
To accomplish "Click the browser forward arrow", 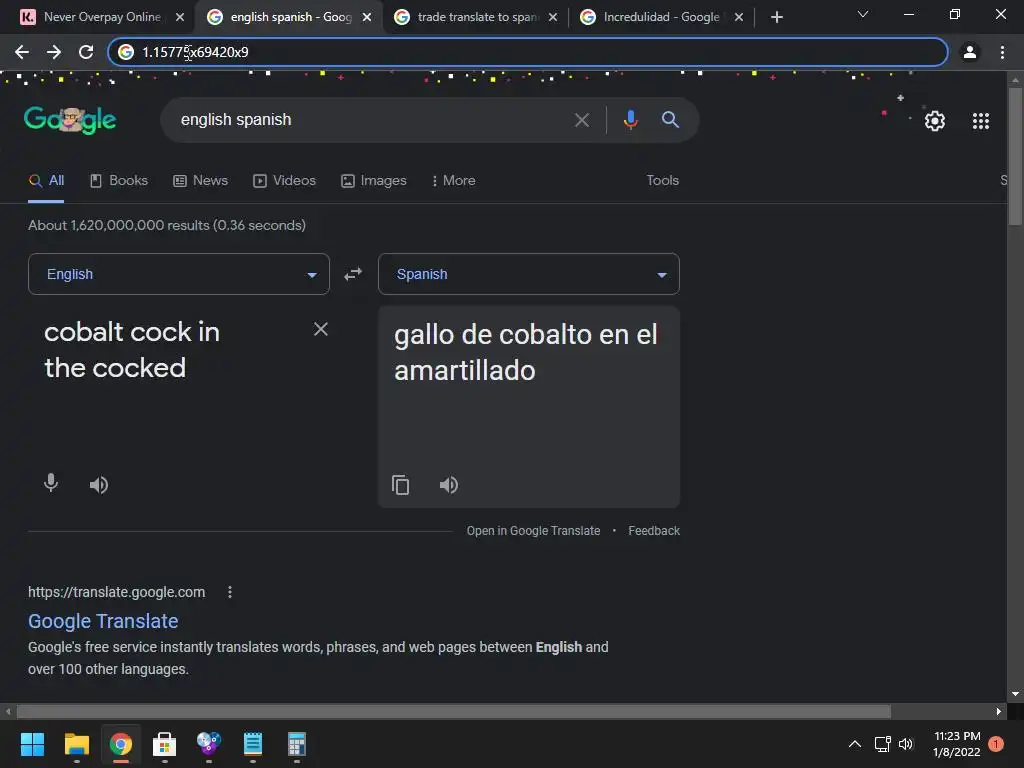I will pos(54,52).
